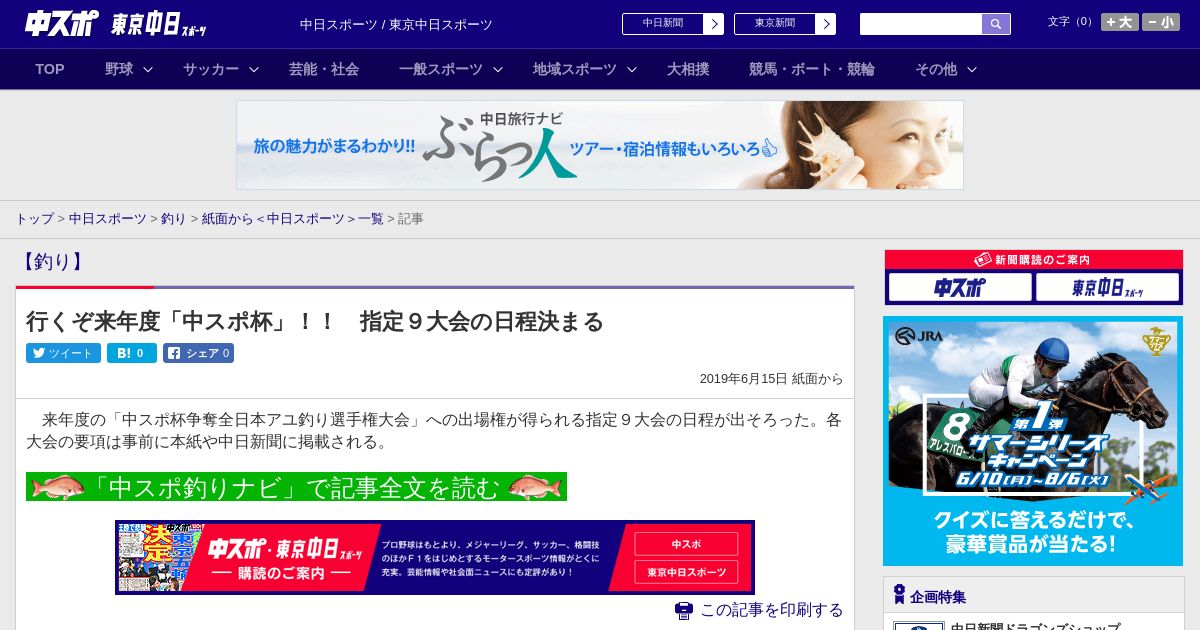Bookmark article with Hatena B! button
Image resolution: width=1200 pixels, height=630 pixels.
(x=132, y=353)
